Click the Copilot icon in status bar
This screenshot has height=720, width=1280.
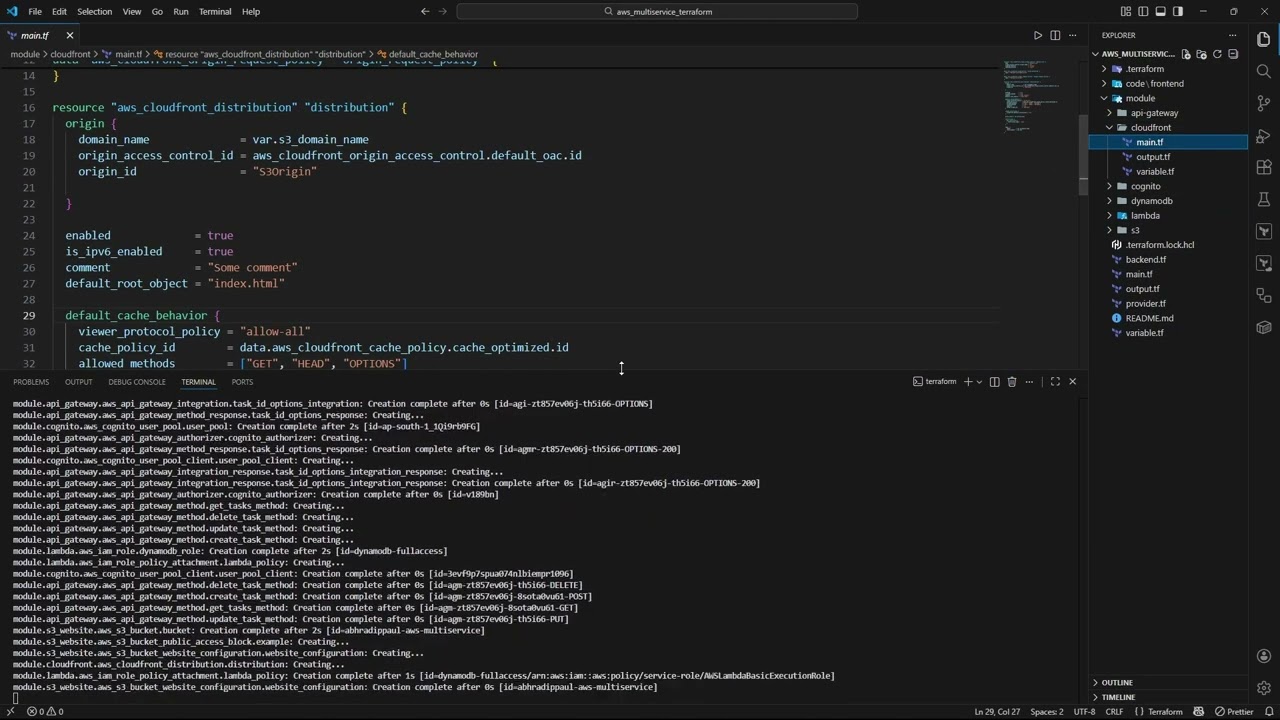(x=1200, y=711)
